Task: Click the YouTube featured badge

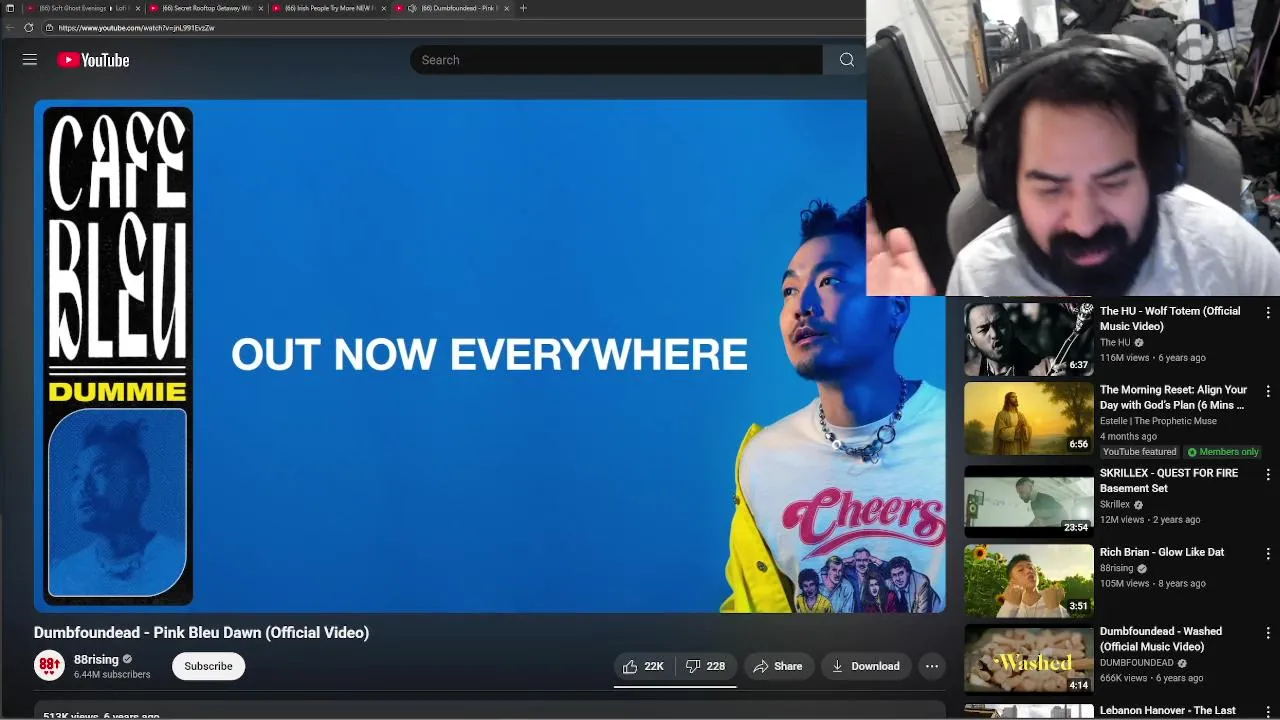Action: pos(1139,452)
